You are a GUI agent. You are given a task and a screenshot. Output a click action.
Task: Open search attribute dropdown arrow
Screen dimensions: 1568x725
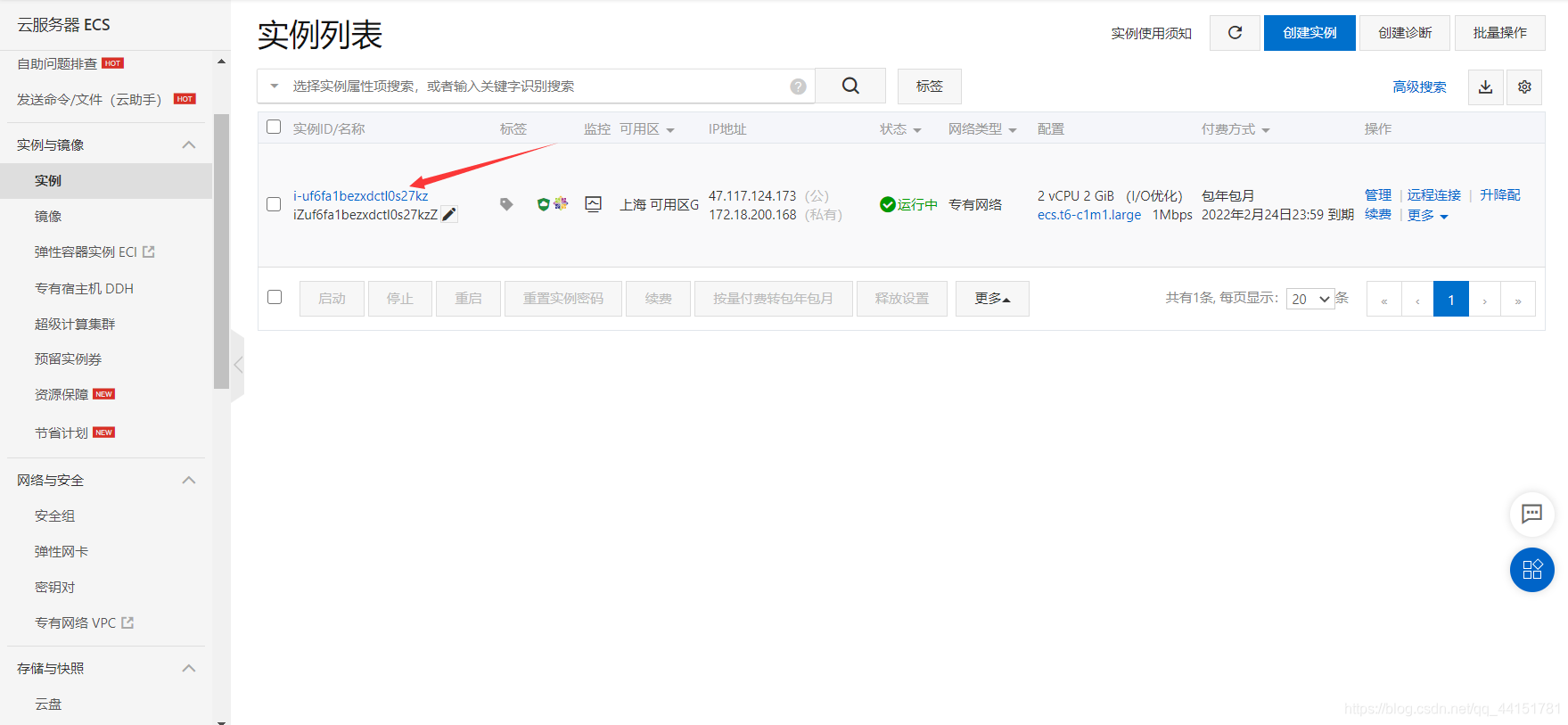tap(275, 87)
